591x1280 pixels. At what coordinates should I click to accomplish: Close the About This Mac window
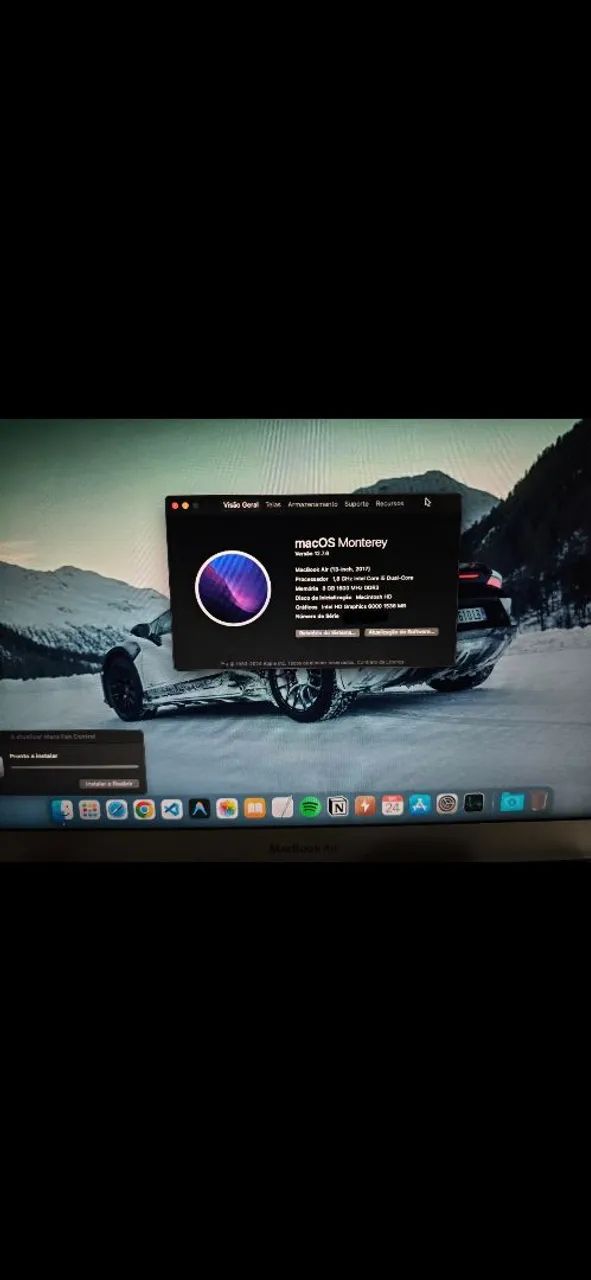click(x=175, y=506)
